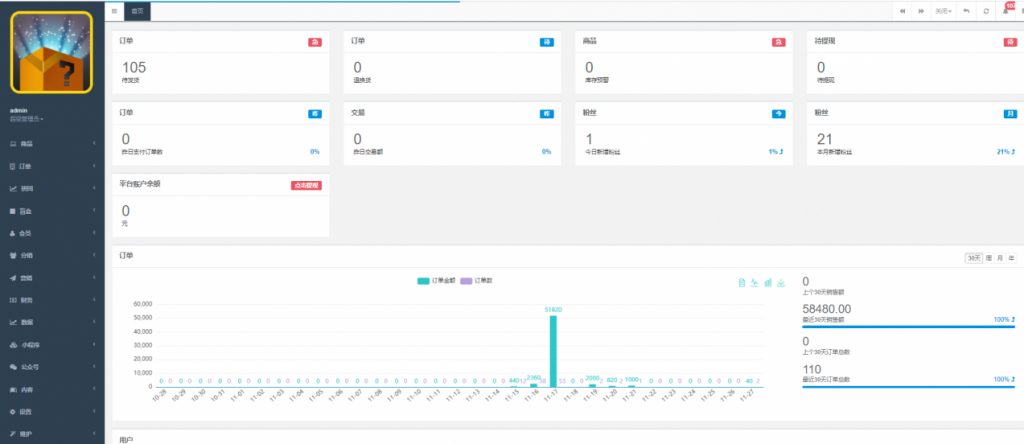Click the red 点击提现 button
The width and height of the screenshot is (1024, 444).
[306, 185]
